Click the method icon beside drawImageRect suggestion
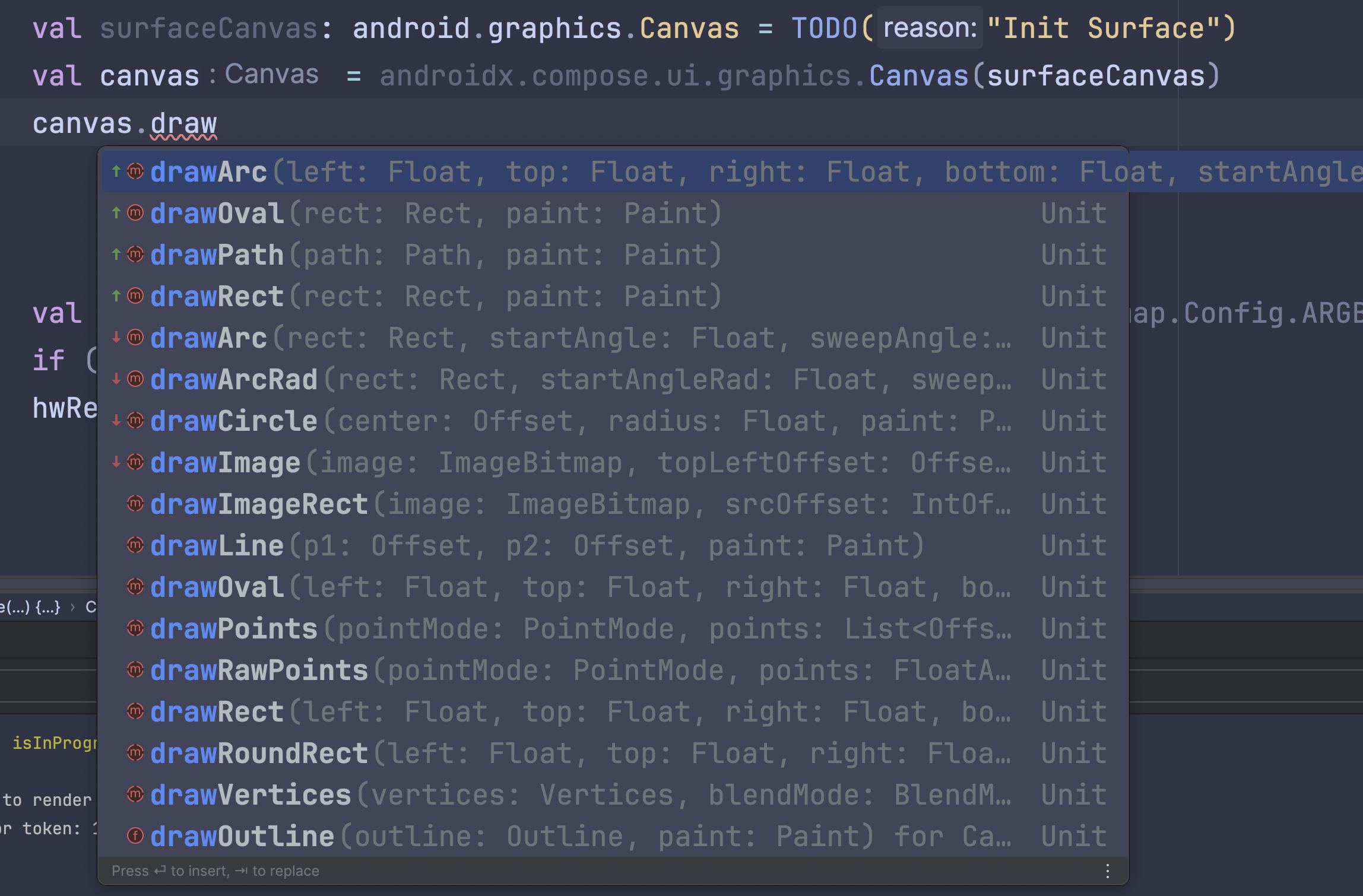Screen dimensions: 1363x896 135,504
